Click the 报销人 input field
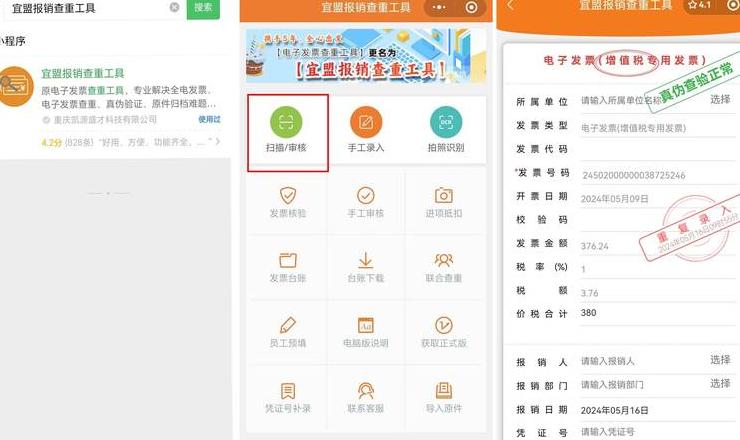 tap(608, 361)
